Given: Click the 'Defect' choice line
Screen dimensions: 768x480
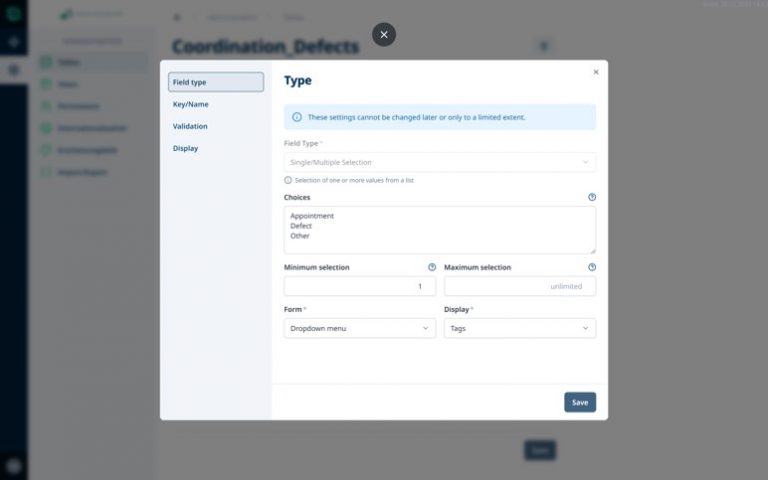Looking at the screenshot, I should (301, 226).
